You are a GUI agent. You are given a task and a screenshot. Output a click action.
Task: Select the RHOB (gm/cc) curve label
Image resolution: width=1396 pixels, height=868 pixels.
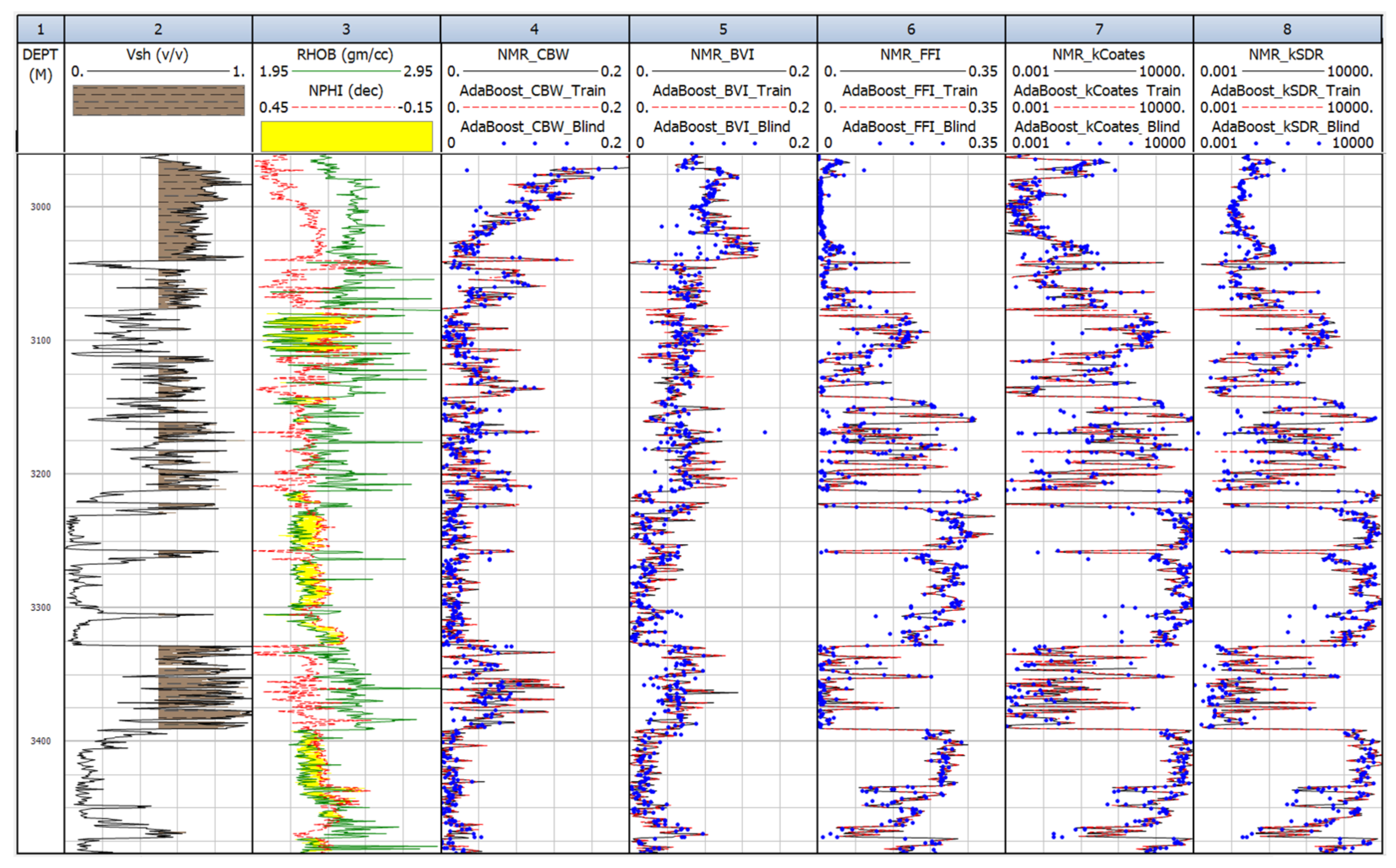[345, 55]
